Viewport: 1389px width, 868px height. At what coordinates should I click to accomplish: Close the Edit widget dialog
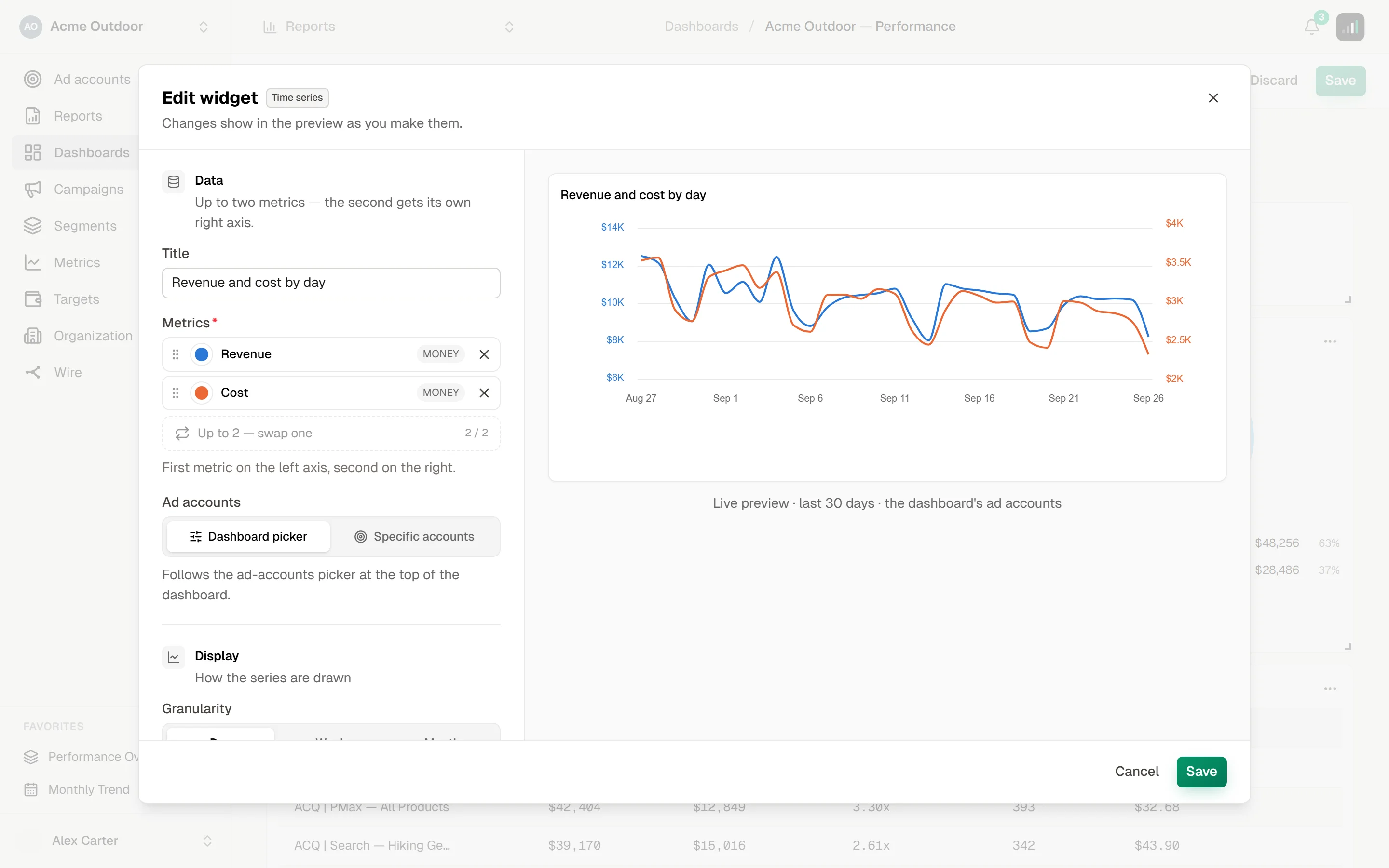[1213, 98]
